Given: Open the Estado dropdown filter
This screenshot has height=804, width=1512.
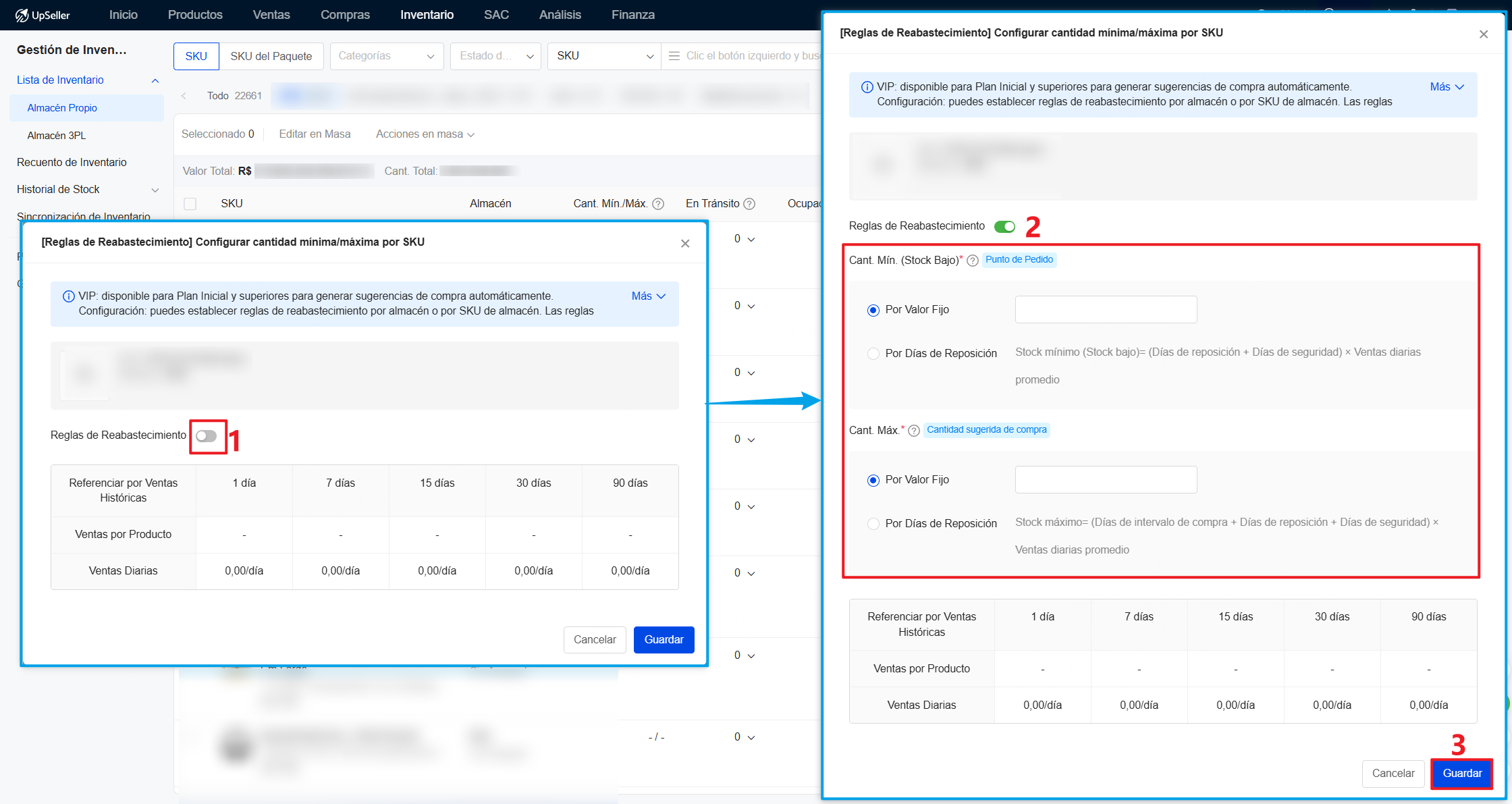Looking at the screenshot, I should click(x=496, y=56).
